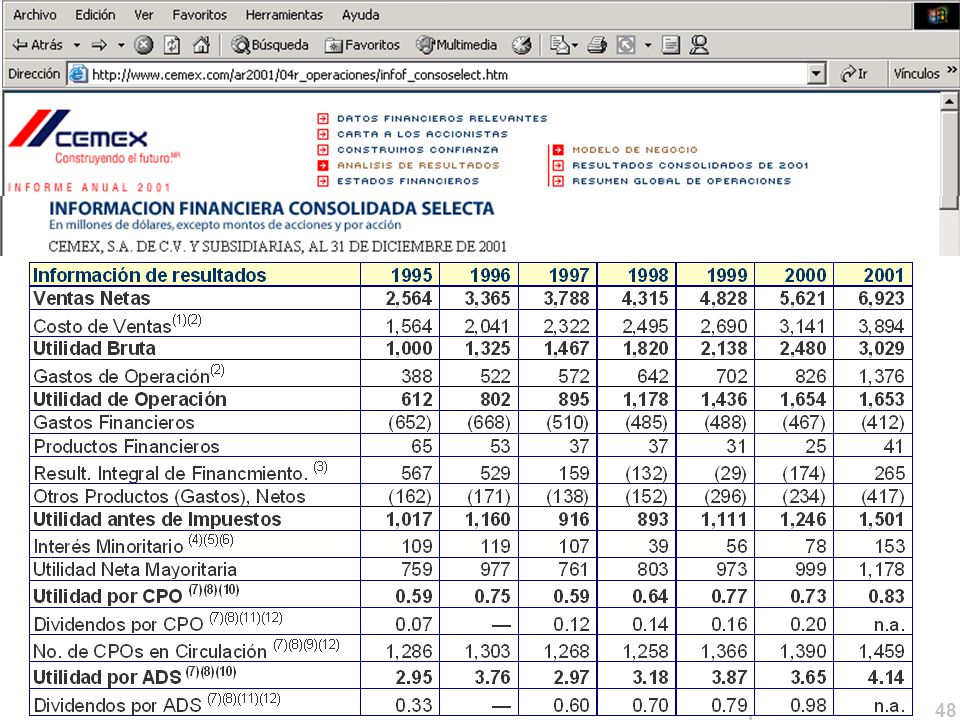Viewport: 960px width, 720px height.
Task: Click arrow icon beside Analisis de Resultados
Action: 323,165
